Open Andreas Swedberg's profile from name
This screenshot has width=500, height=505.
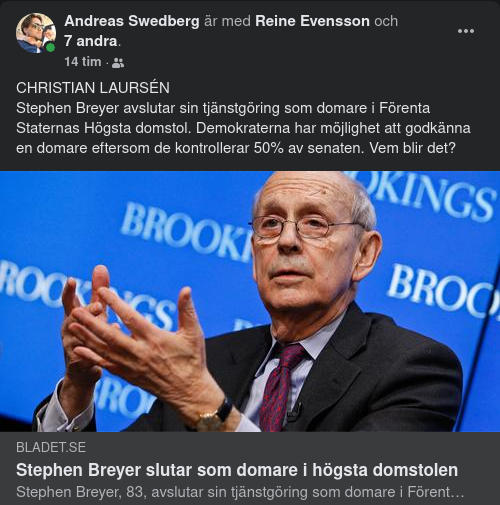pyautogui.click(x=132, y=21)
